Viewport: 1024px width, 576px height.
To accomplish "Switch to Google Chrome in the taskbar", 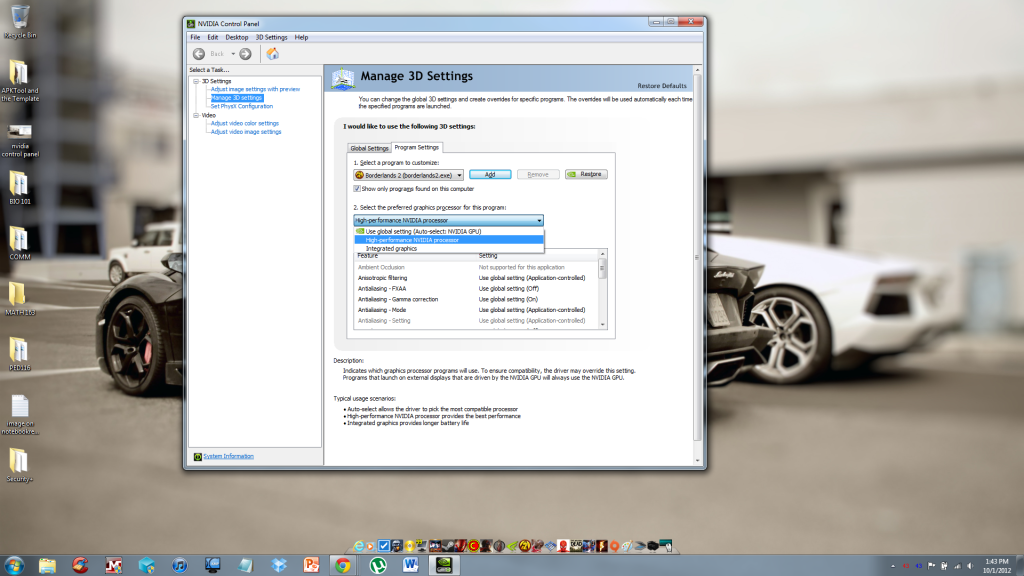I will click(343, 566).
